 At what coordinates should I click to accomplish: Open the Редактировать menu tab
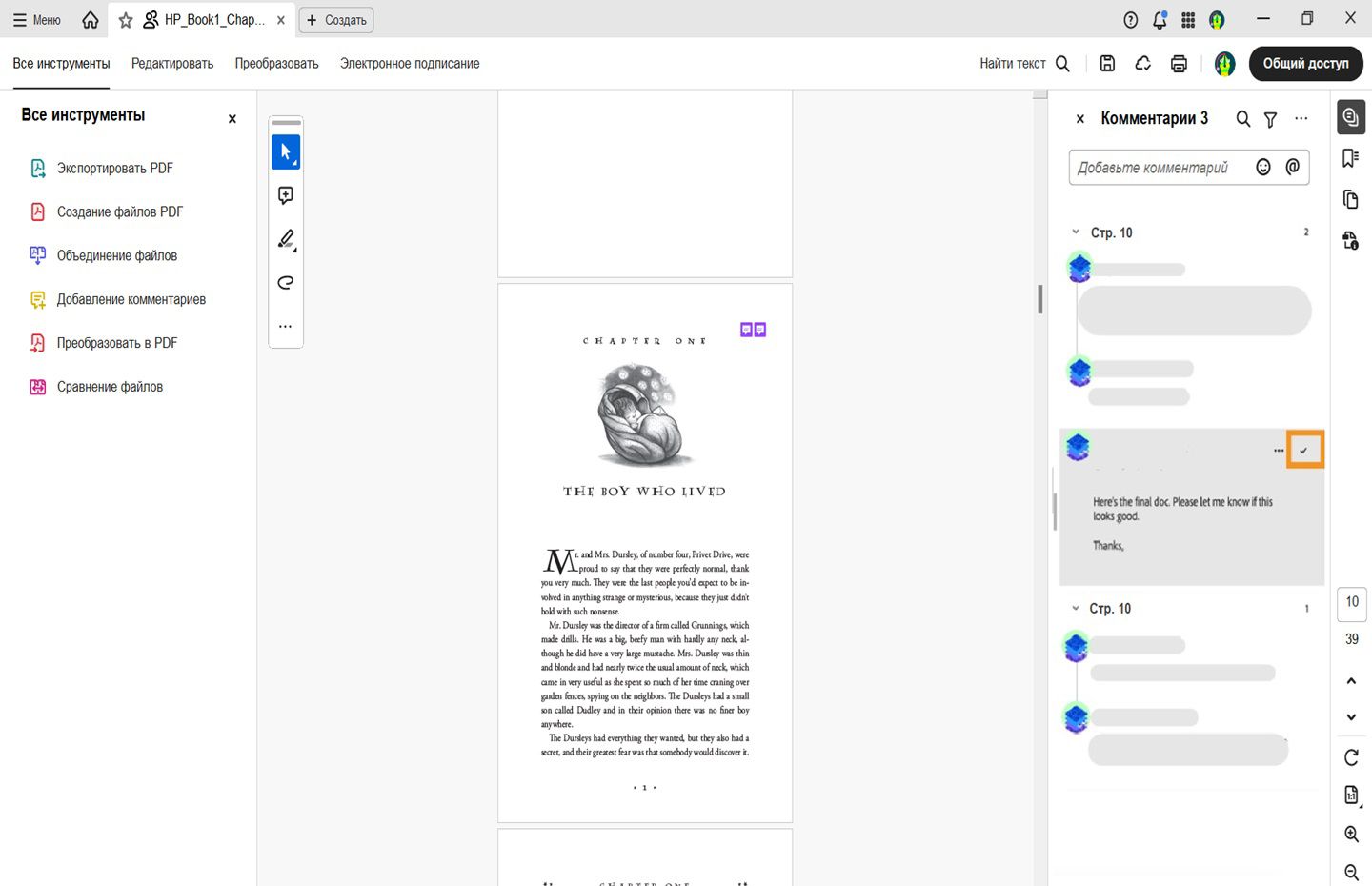172,64
